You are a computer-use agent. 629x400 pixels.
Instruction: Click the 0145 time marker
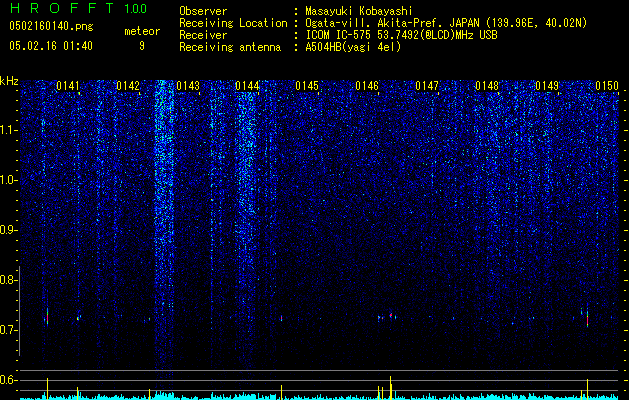(x=307, y=86)
